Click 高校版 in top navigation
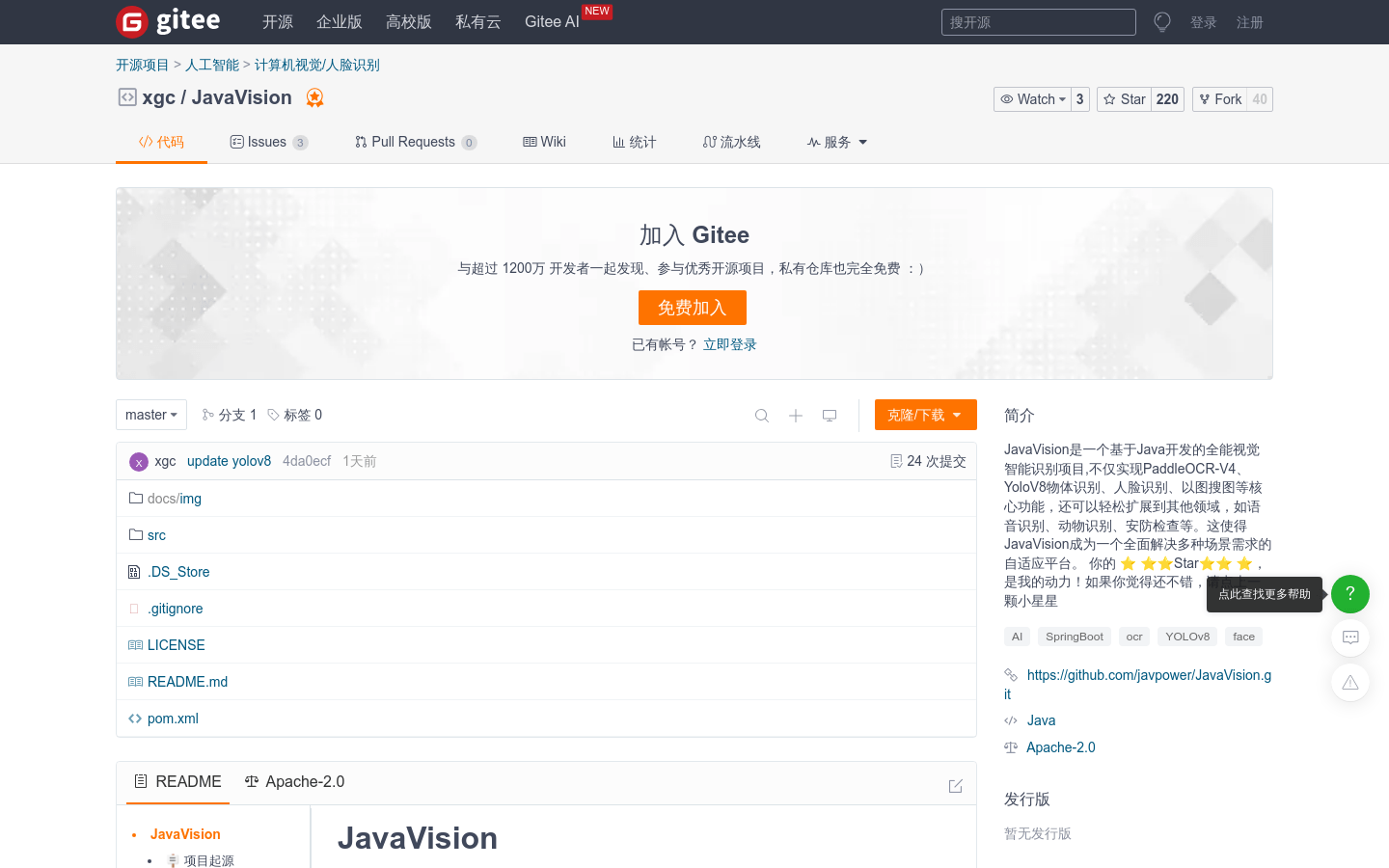1389x868 pixels. click(409, 21)
